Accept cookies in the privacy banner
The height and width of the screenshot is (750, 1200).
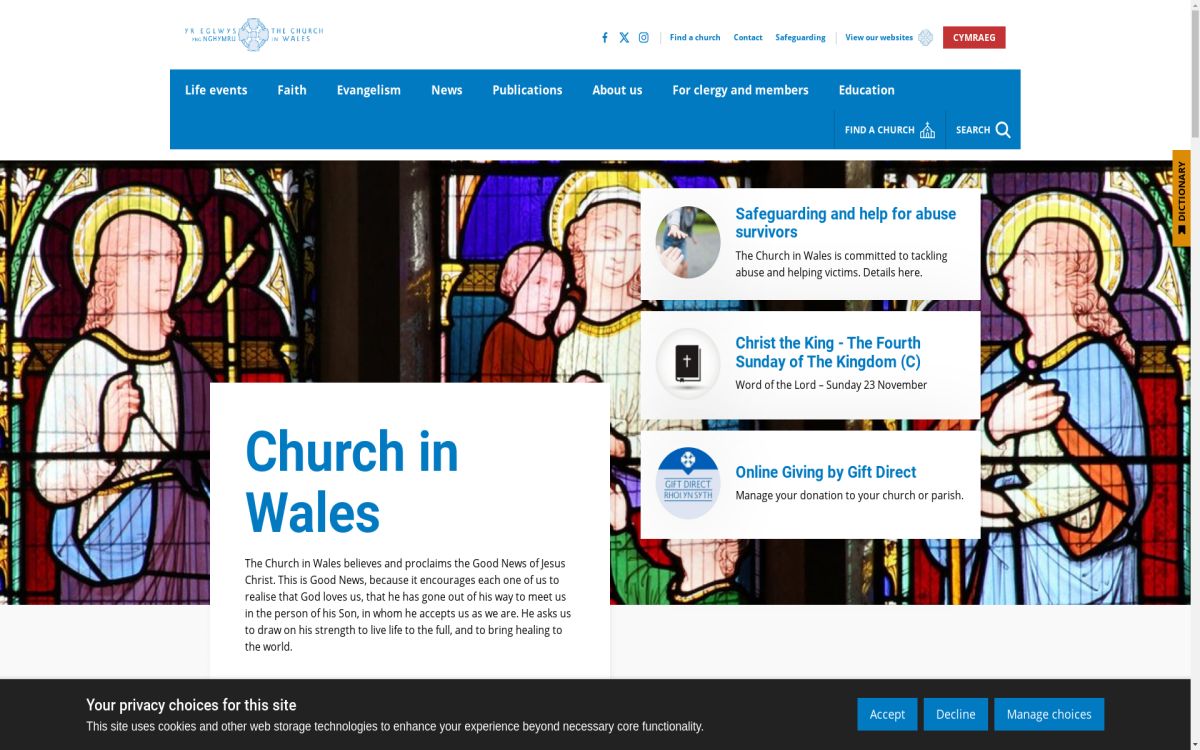887,714
